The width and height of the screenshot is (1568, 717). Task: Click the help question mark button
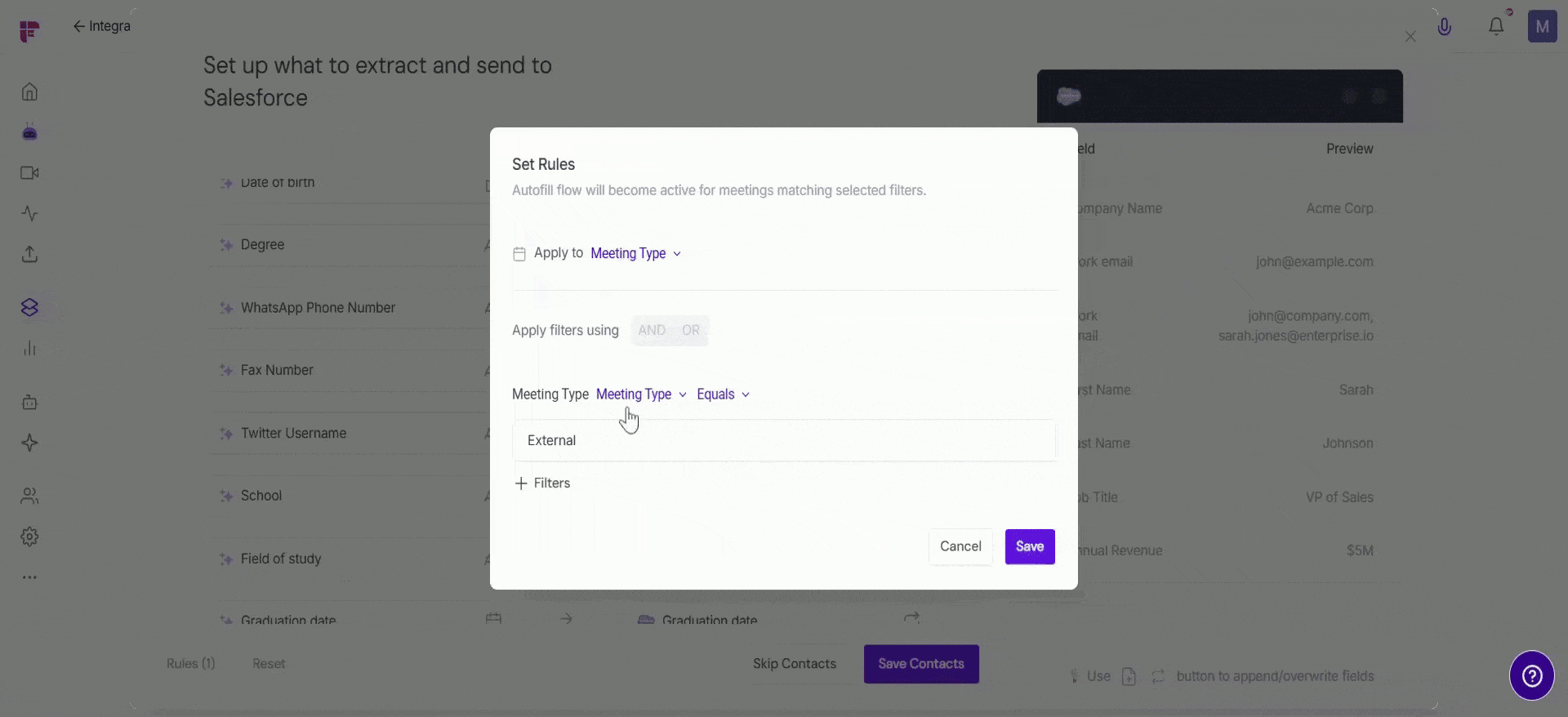tap(1532, 675)
